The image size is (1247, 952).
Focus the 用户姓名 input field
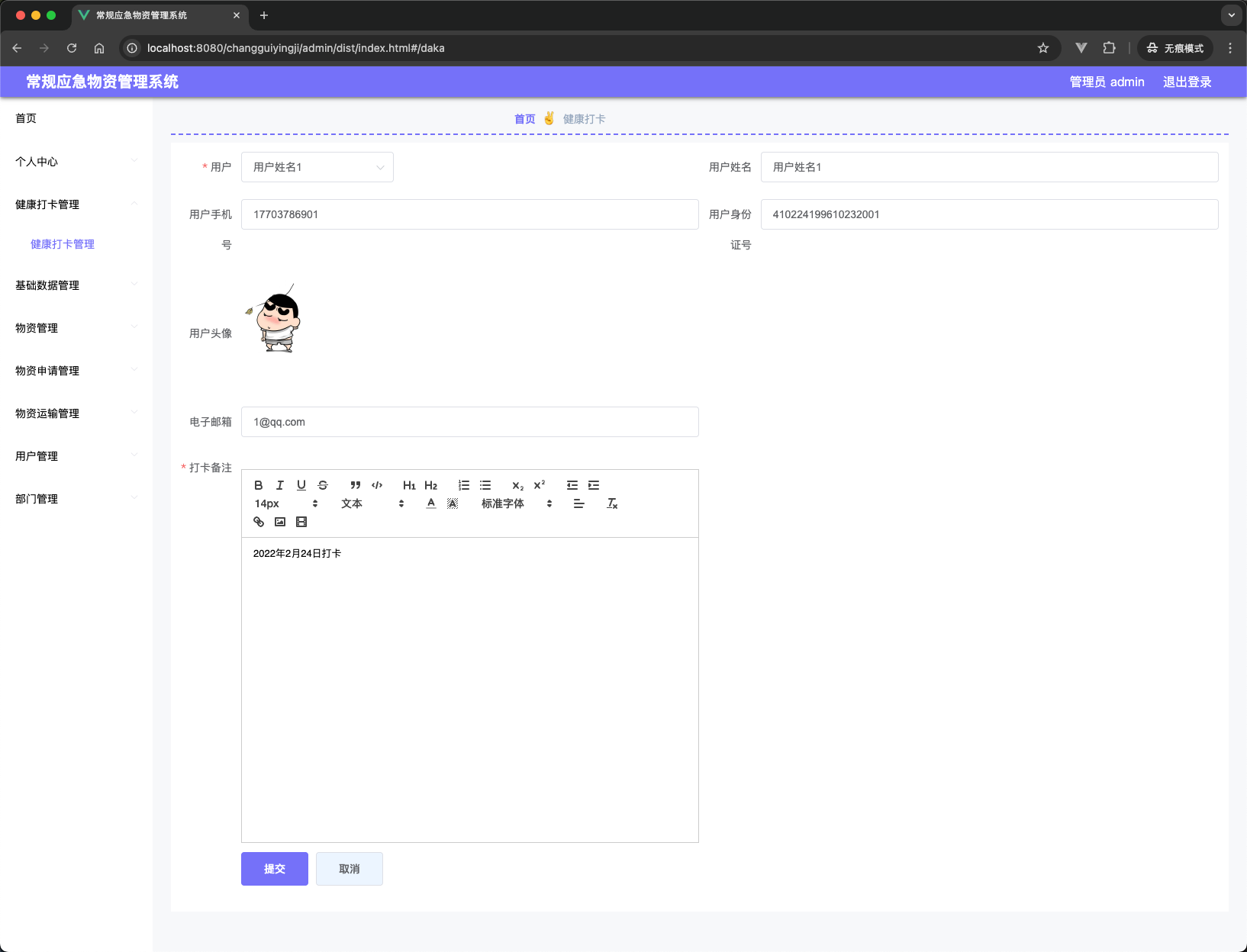[x=990, y=167]
